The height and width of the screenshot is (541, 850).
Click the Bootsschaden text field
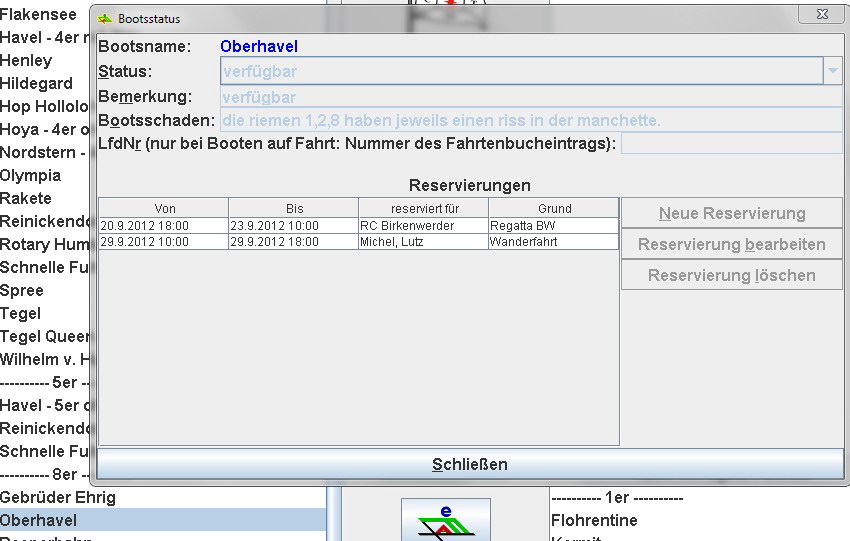pos(530,120)
